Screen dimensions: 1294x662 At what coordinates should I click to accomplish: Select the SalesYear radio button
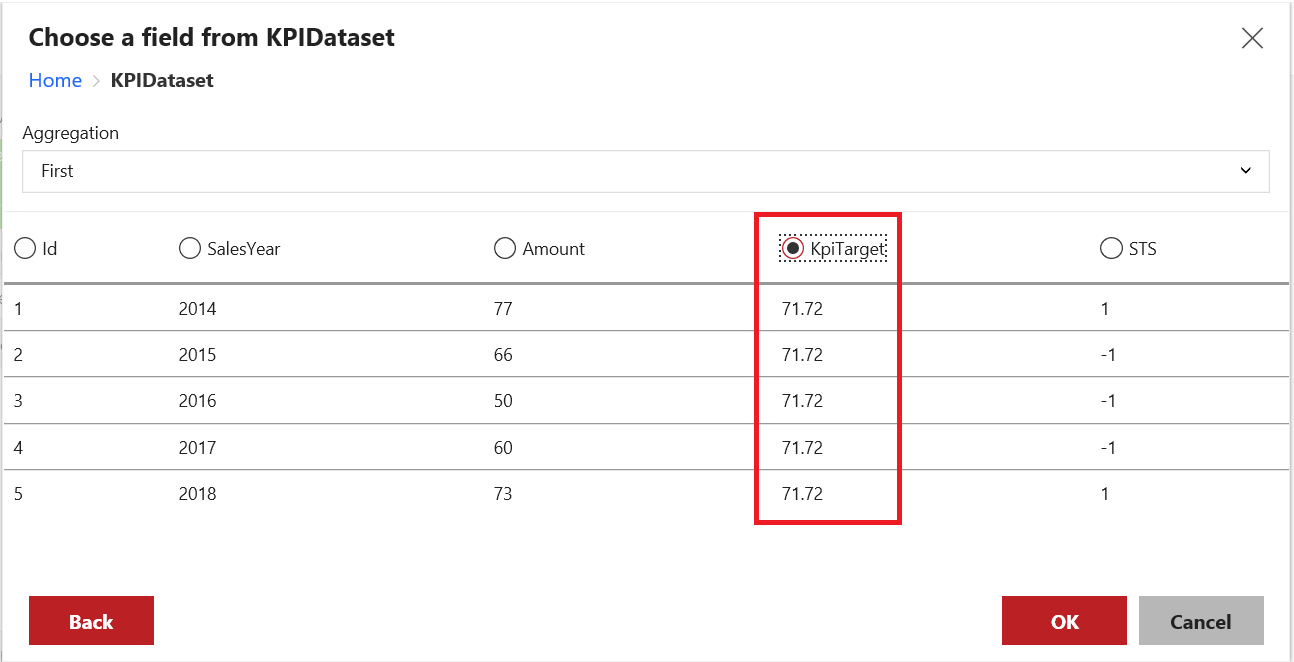point(189,249)
